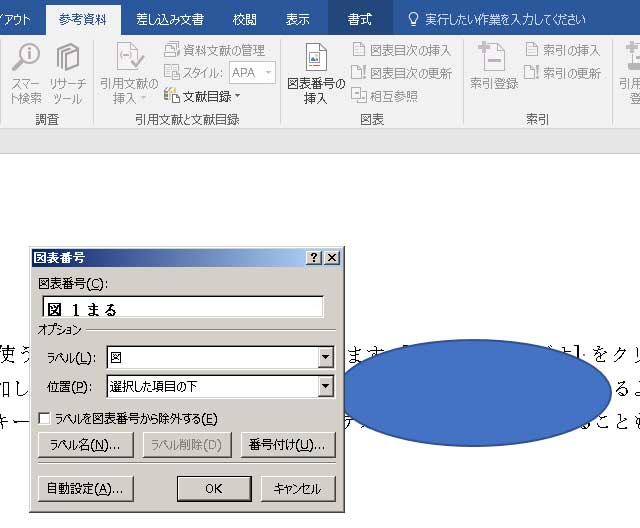This screenshot has width=640, height=528.
Task: Click the caption dialog help question mark
Action: coord(314,258)
